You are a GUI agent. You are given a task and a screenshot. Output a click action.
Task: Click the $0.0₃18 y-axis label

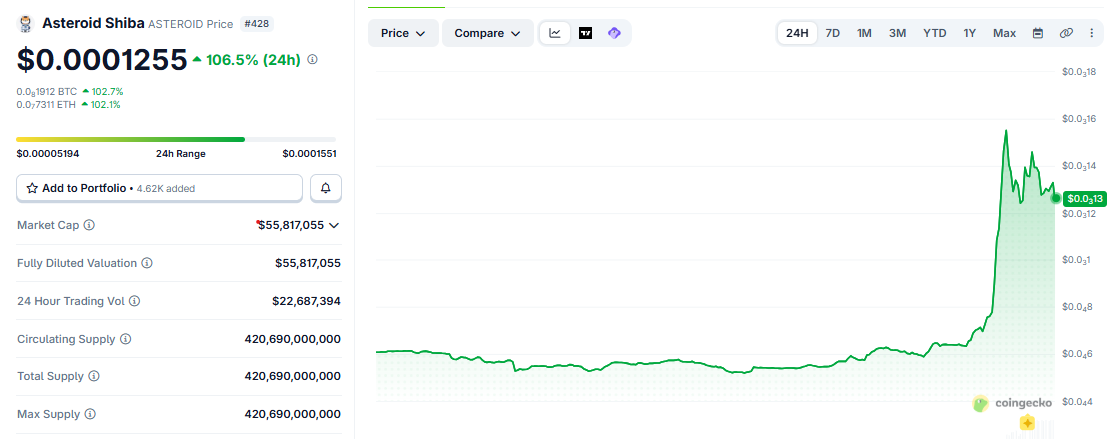[x=1079, y=72]
